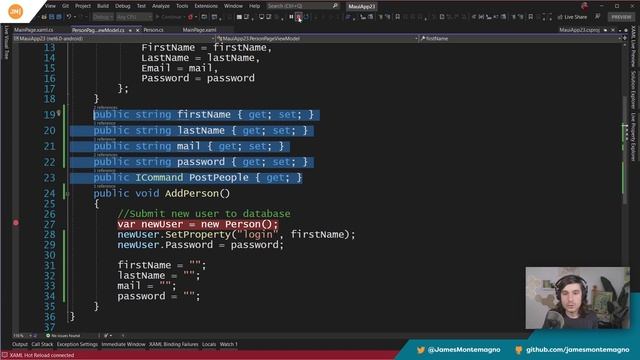Click the PREVIEW button
This screenshot has width=640, height=360.
pos(621,17)
